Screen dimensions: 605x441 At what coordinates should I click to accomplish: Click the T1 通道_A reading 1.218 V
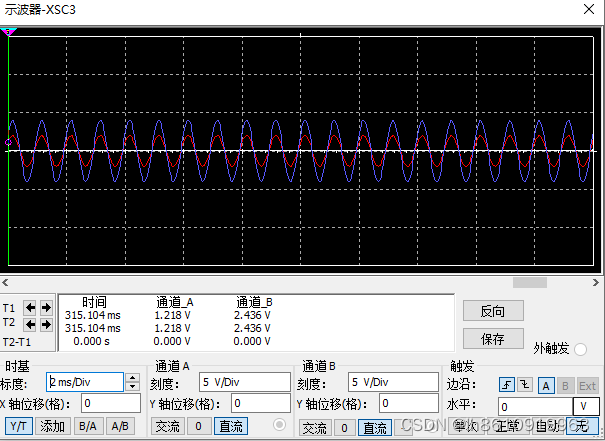click(x=172, y=315)
